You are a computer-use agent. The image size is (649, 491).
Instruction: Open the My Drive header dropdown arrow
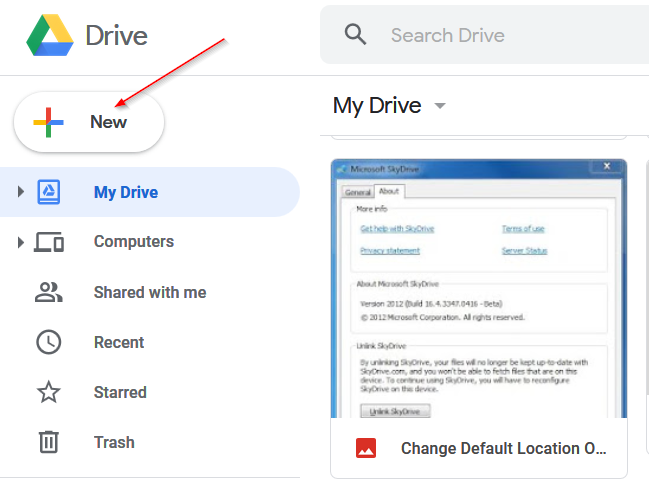tap(440, 106)
